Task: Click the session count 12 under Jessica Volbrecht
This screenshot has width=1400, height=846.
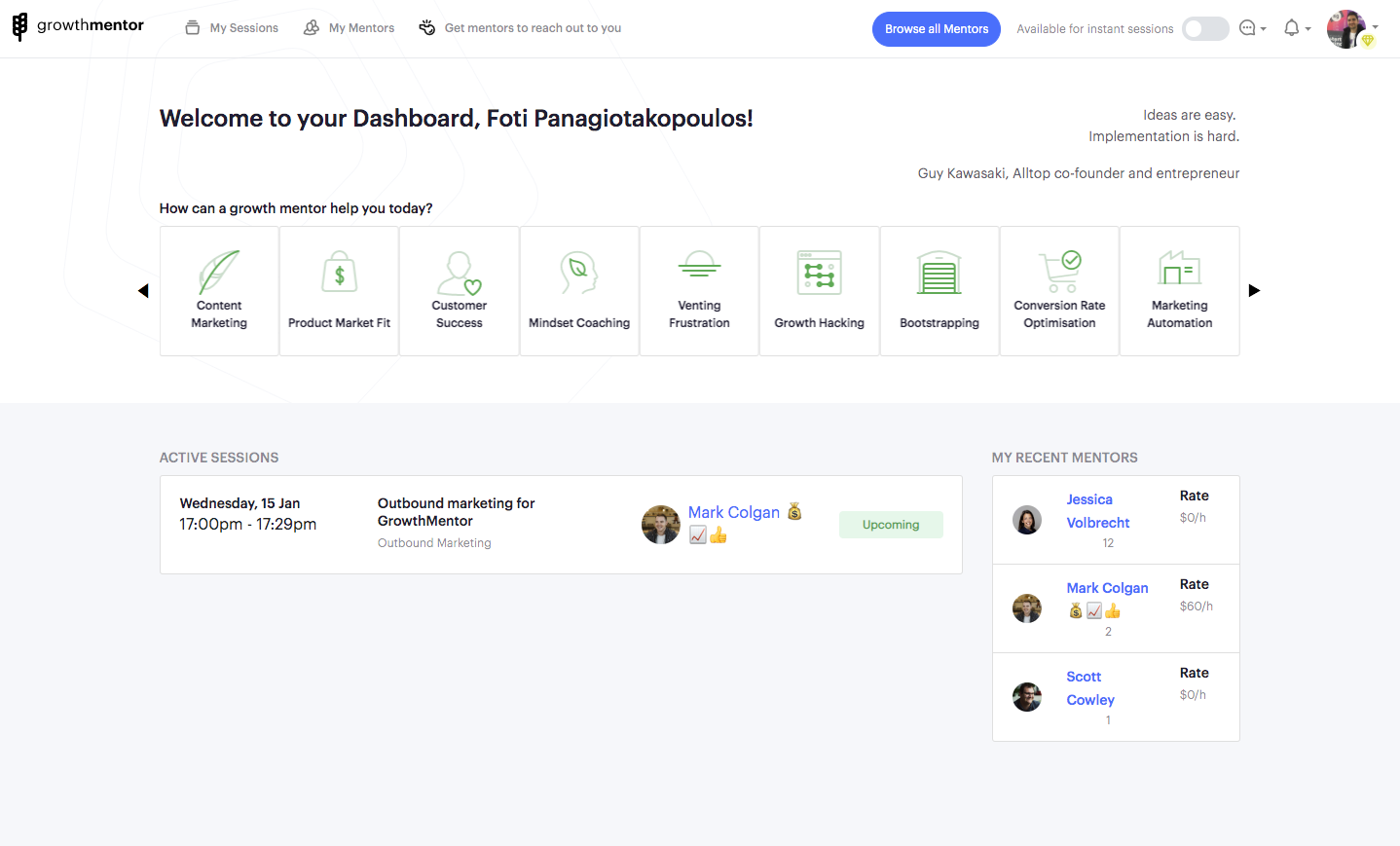Action: [x=1108, y=543]
